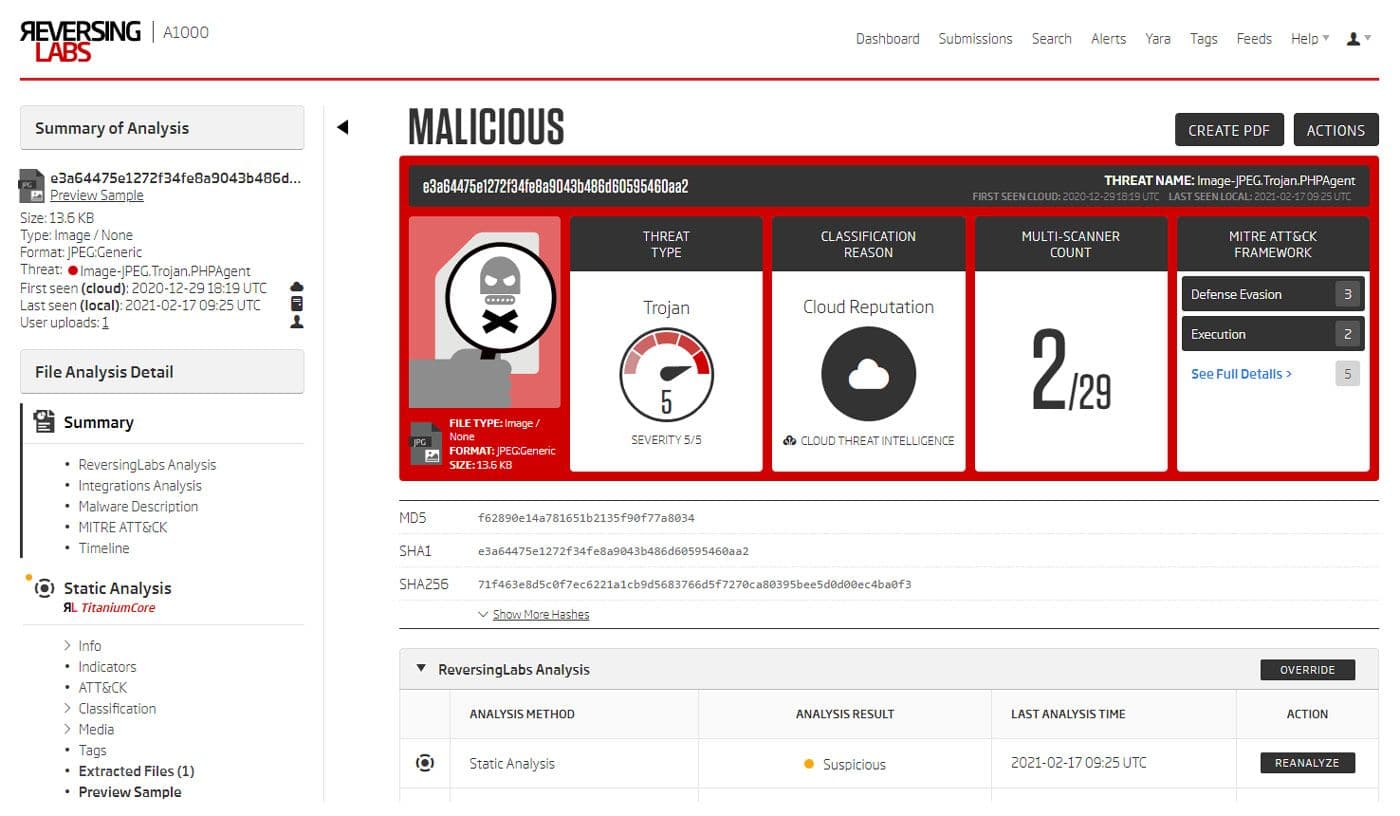Open the Help dropdown menu
This screenshot has width=1400, height=816.
(x=1309, y=39)
